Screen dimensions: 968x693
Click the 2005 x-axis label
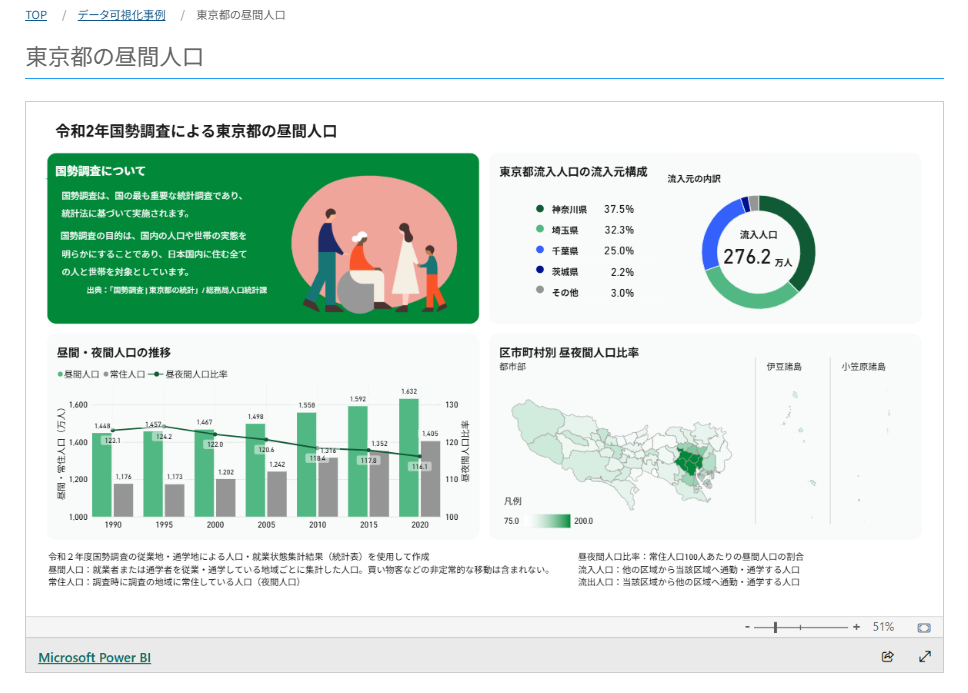(266, 525)
